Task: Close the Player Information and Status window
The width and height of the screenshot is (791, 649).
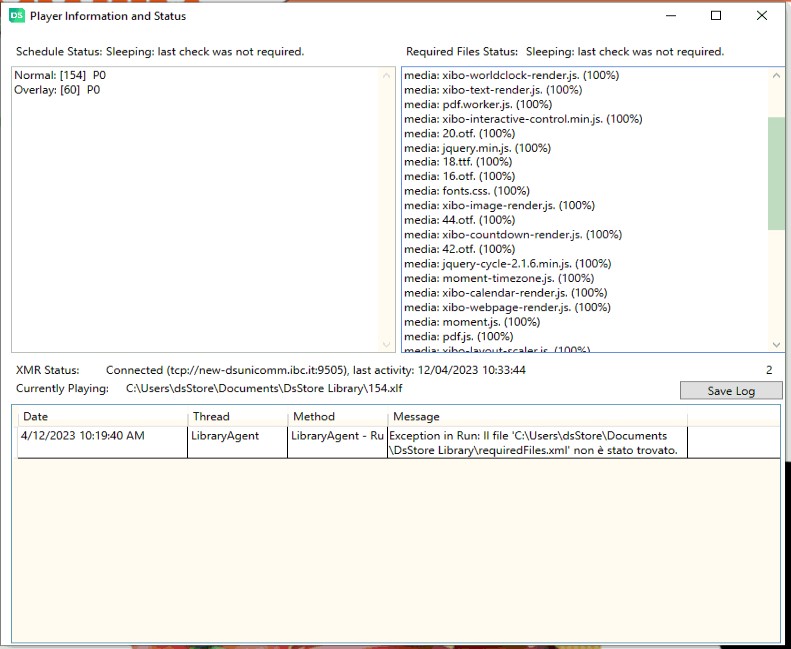Action: click(x=762, y=16)
